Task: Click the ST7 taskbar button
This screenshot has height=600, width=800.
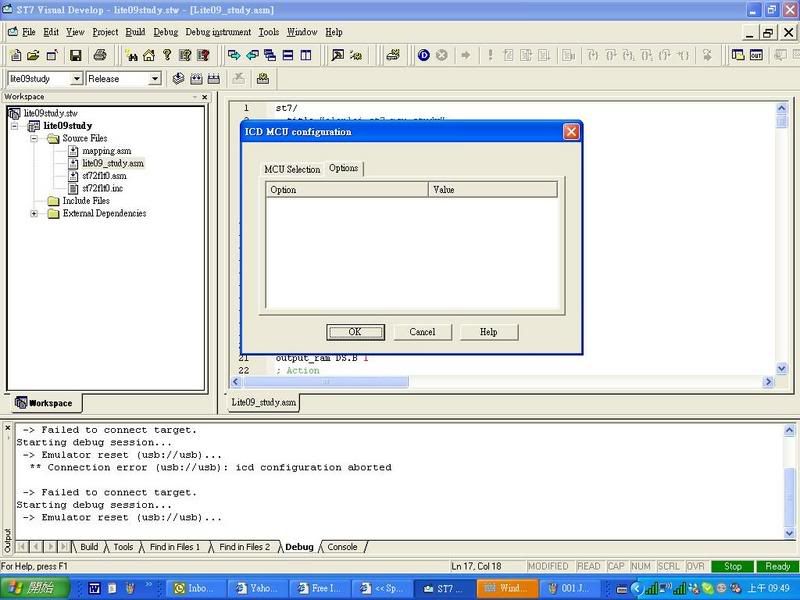Action: coord(443,588)
